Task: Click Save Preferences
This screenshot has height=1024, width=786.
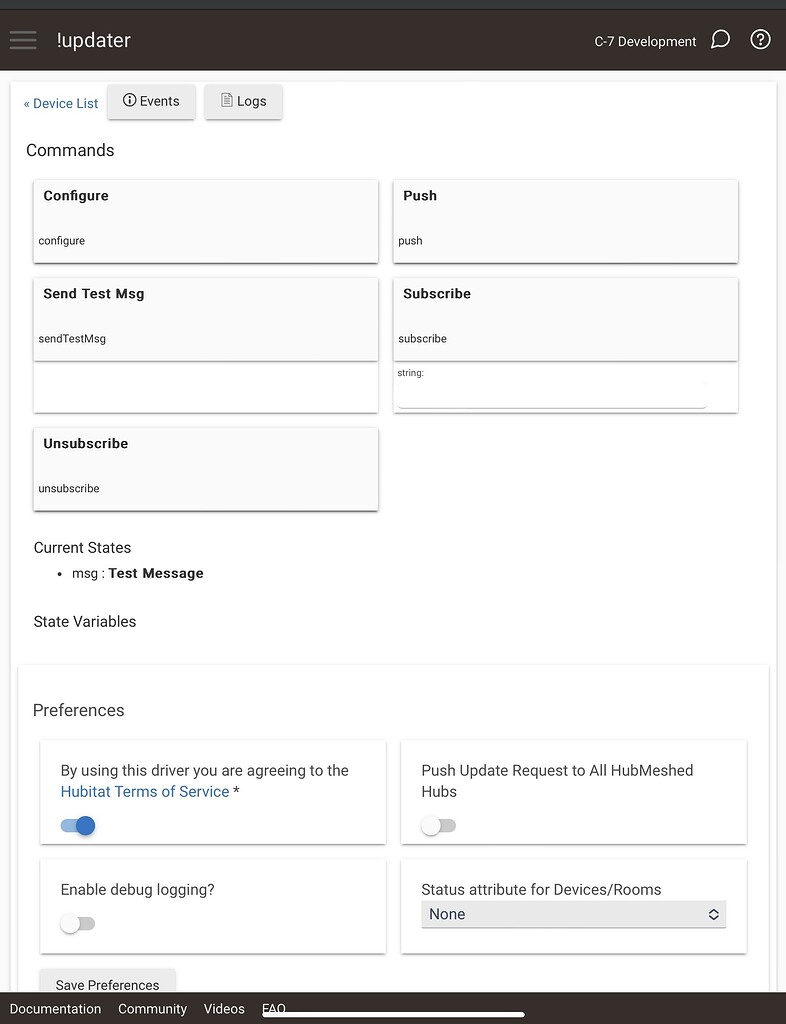Action: click(107, 985)
